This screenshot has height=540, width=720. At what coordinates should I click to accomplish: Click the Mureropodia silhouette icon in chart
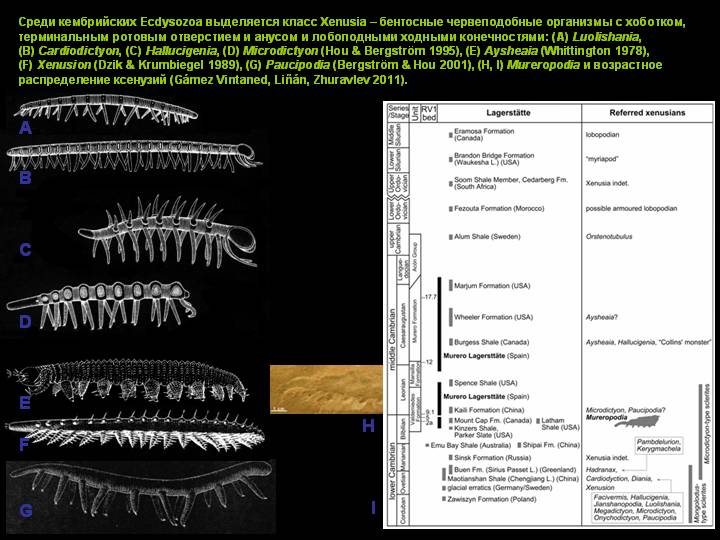point(637,422)
